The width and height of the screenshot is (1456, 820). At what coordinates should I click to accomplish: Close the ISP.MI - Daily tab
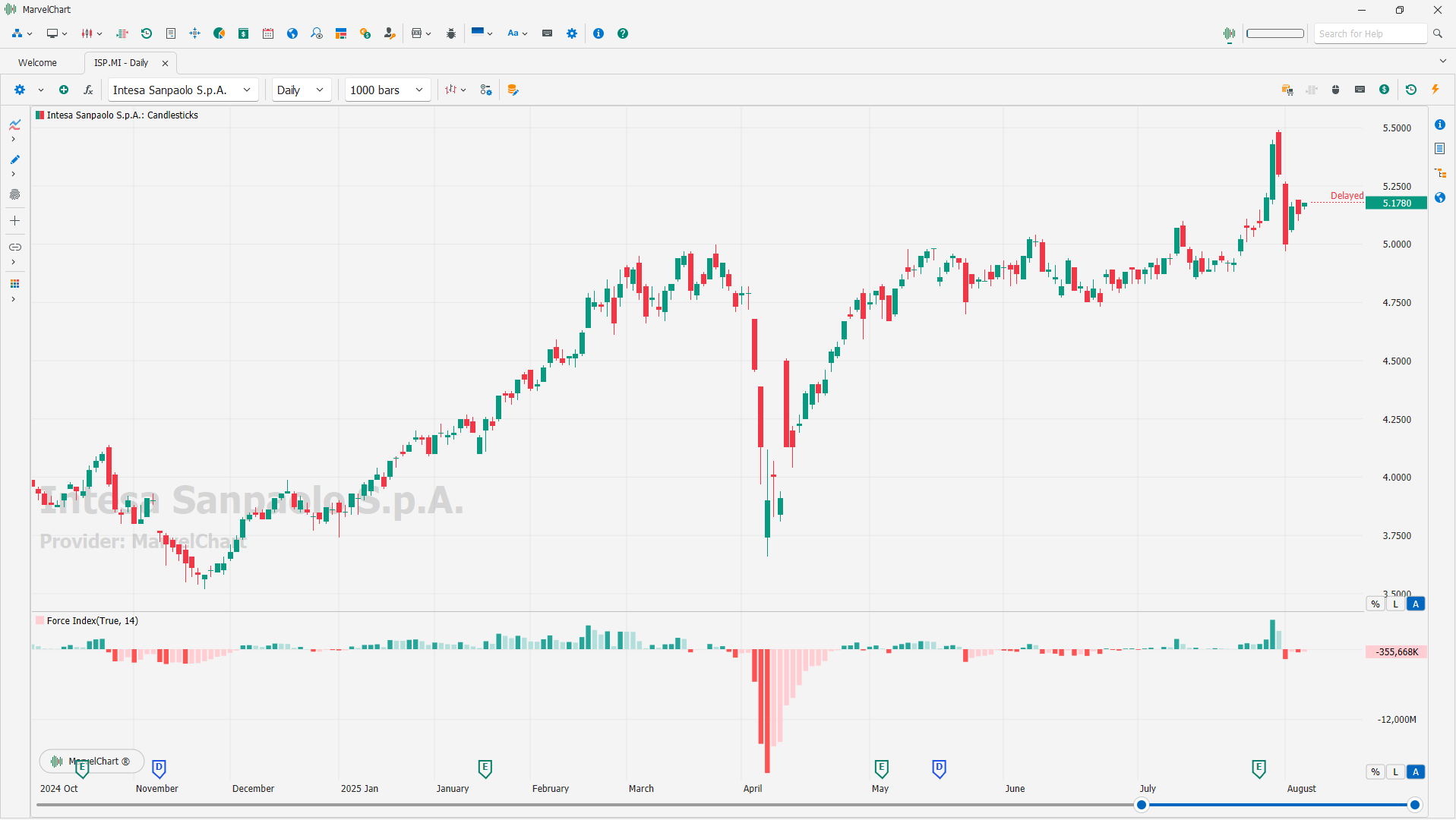click(165, 63)
